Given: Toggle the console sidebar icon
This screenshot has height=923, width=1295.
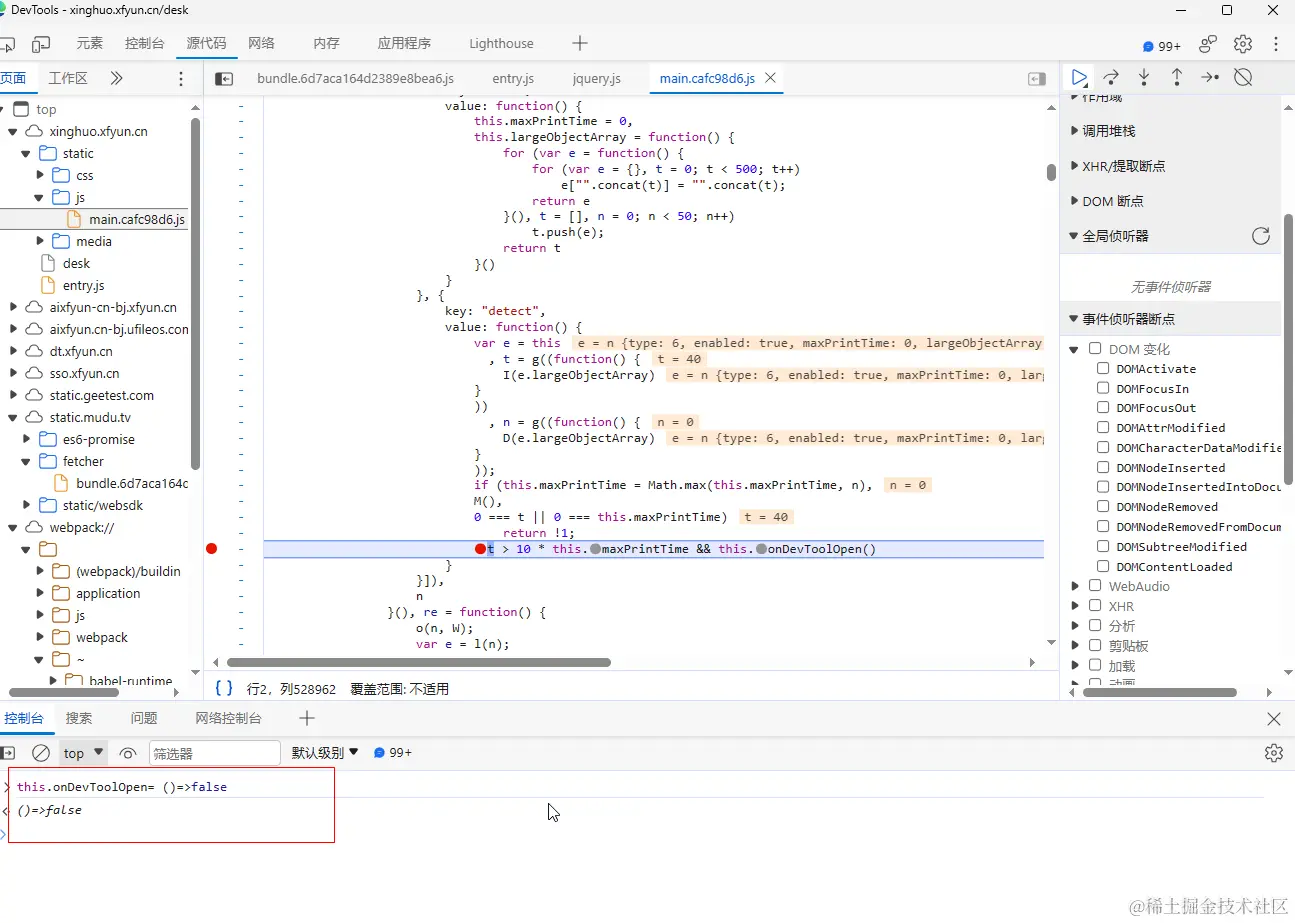Looking at the screenshot, I should (7, 752).
